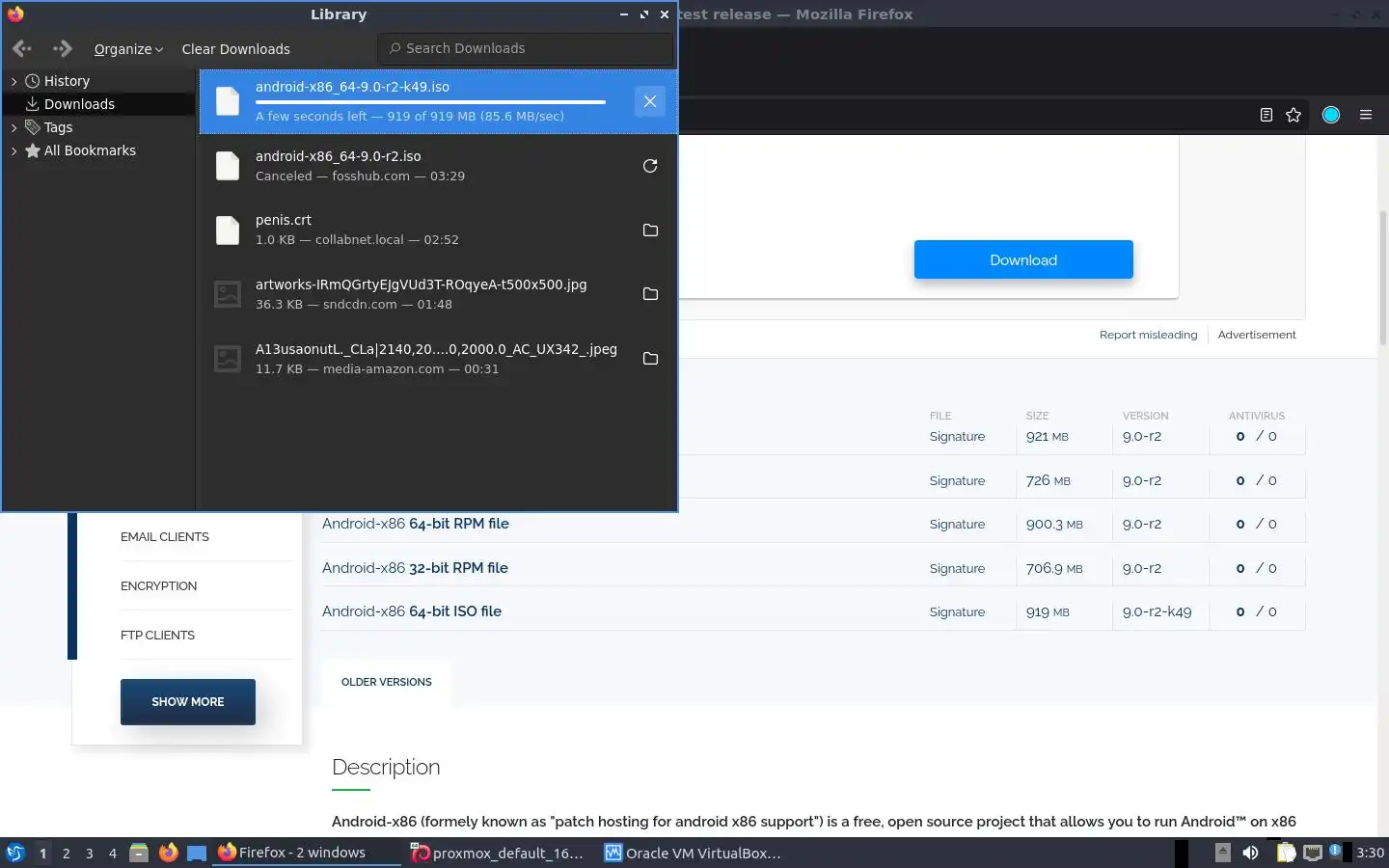Select the penis.crt download entry
The height and width of the screenshot is (868, 1389).
pyautogui.click(x=438, y=231)
